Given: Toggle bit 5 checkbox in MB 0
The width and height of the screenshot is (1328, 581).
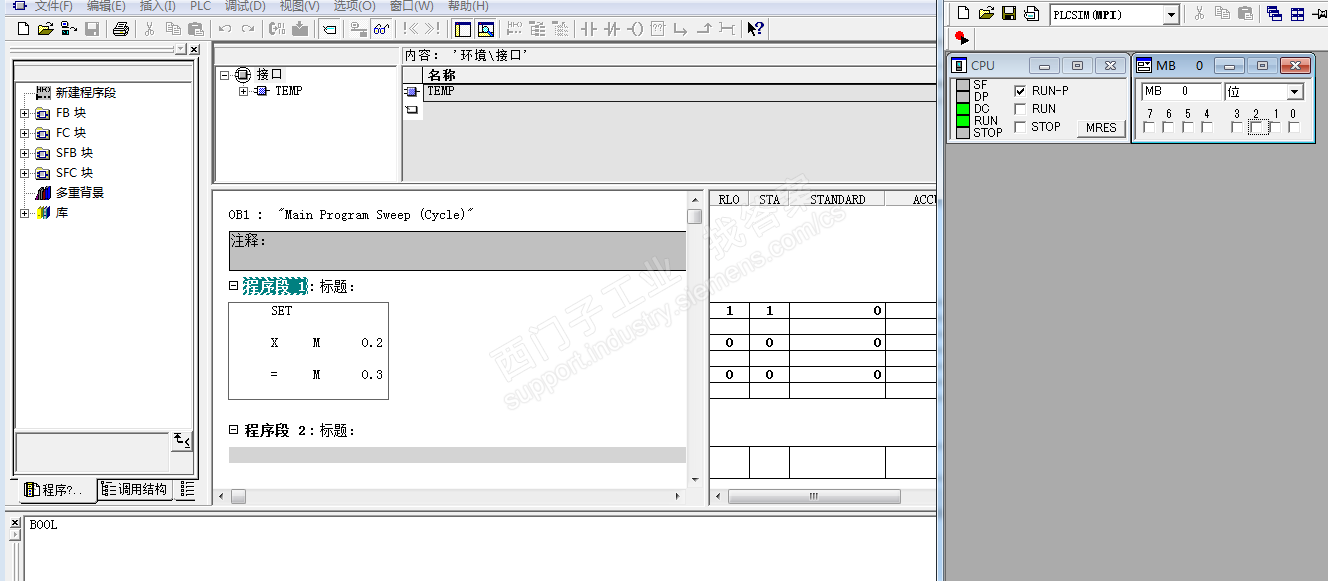Looking at the screenshot, I should click(x=1187, y=127).
